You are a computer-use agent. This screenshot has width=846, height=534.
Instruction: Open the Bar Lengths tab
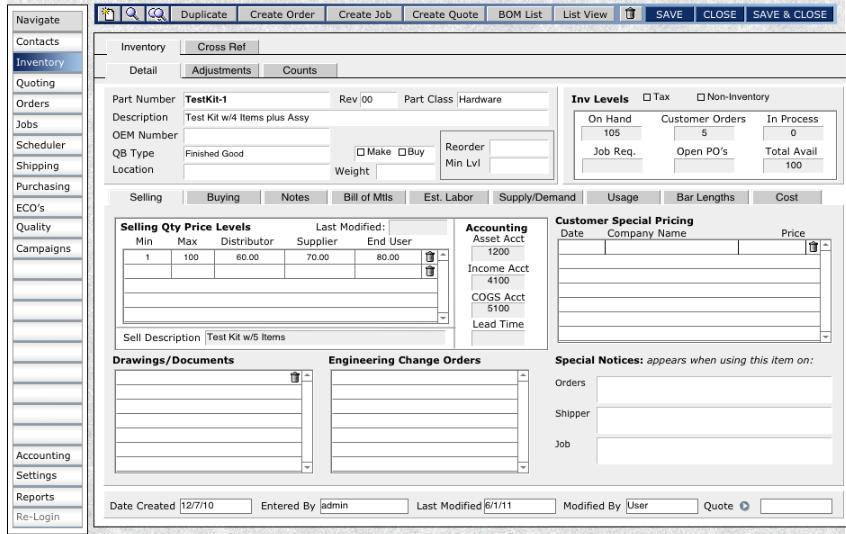point(706,197)
